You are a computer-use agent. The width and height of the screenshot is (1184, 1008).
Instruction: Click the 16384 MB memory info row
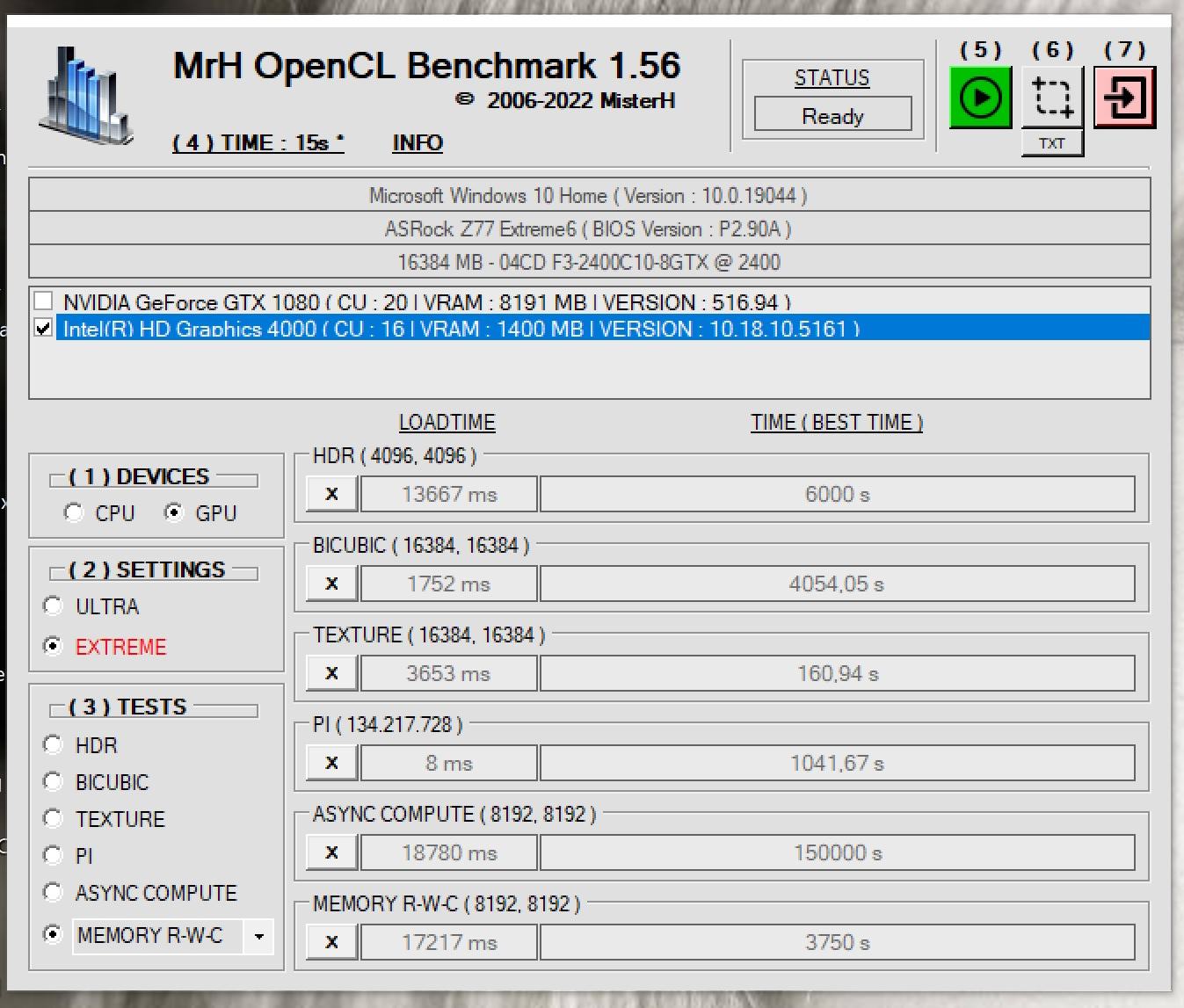point(589,262)
